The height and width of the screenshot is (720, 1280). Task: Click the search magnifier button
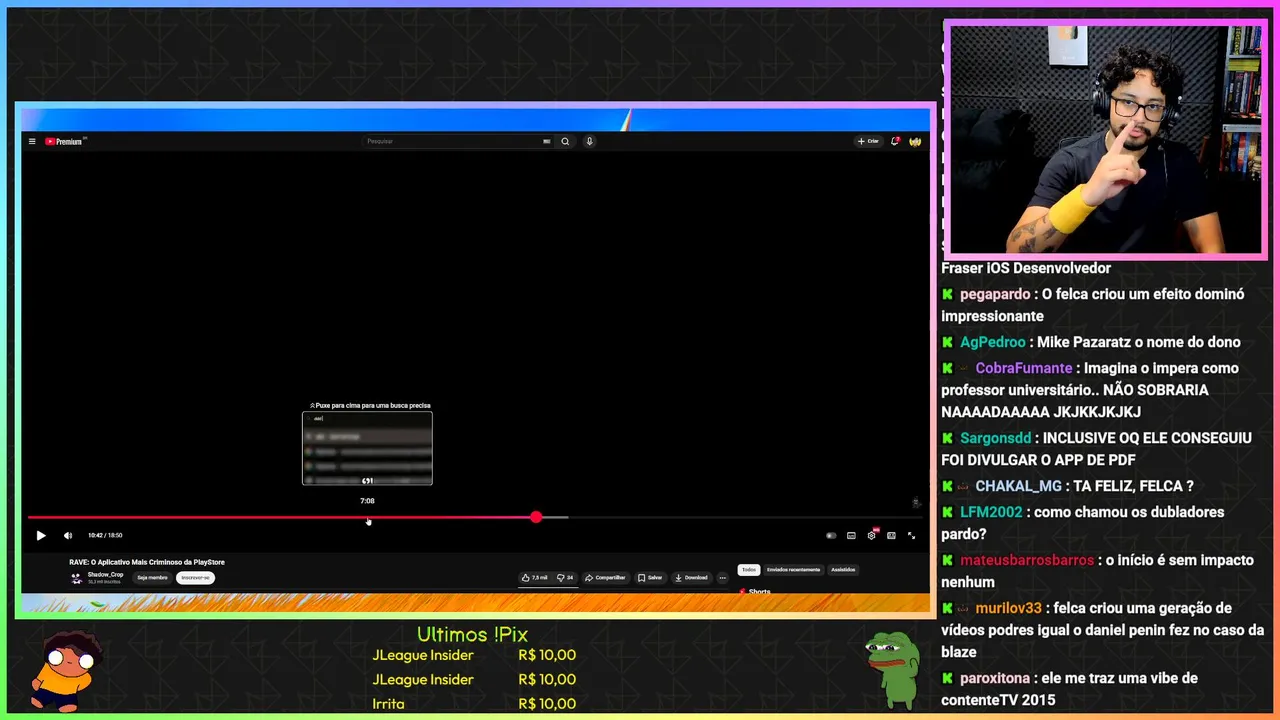565,141
